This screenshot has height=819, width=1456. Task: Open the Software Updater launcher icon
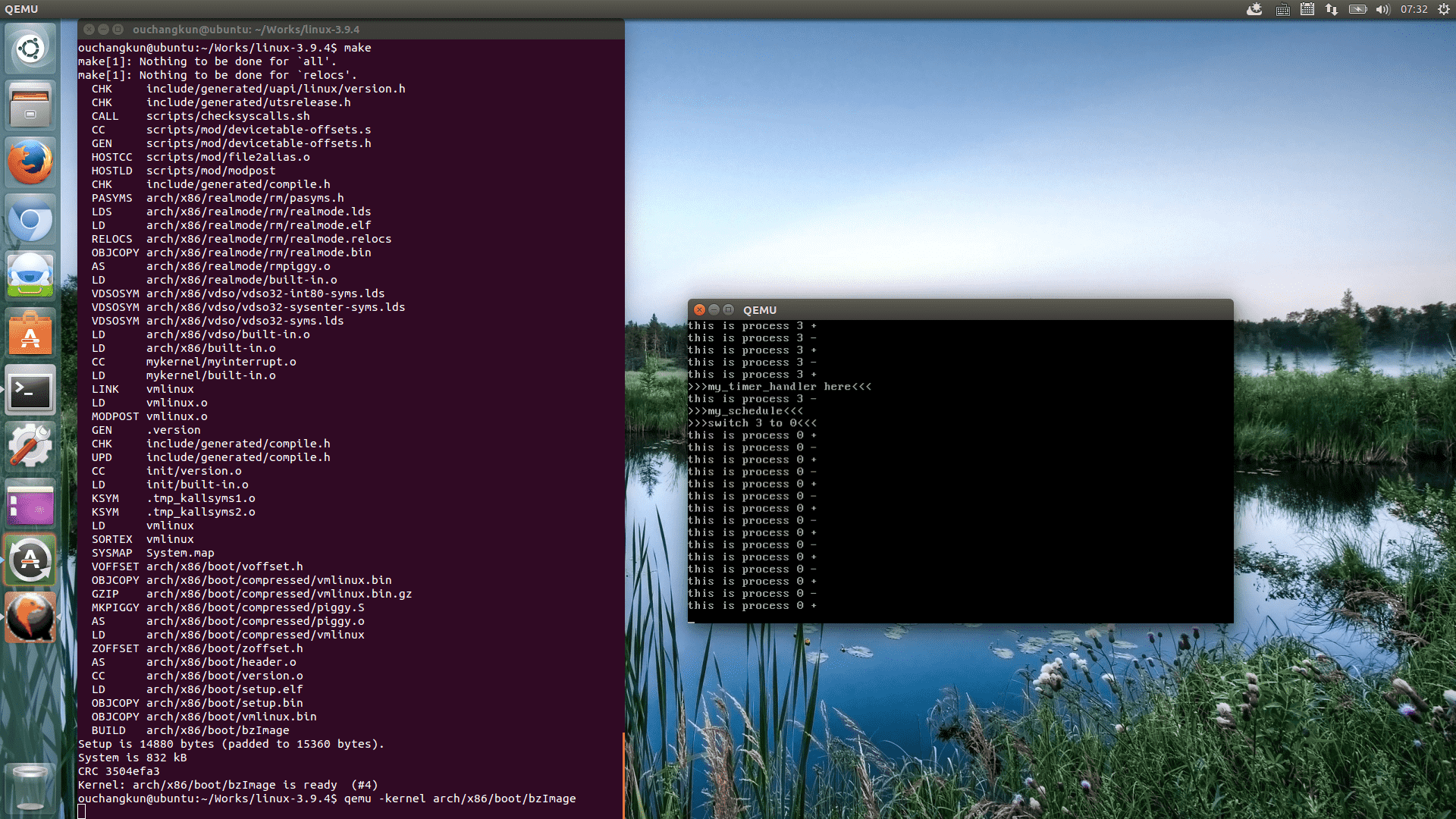30,561
